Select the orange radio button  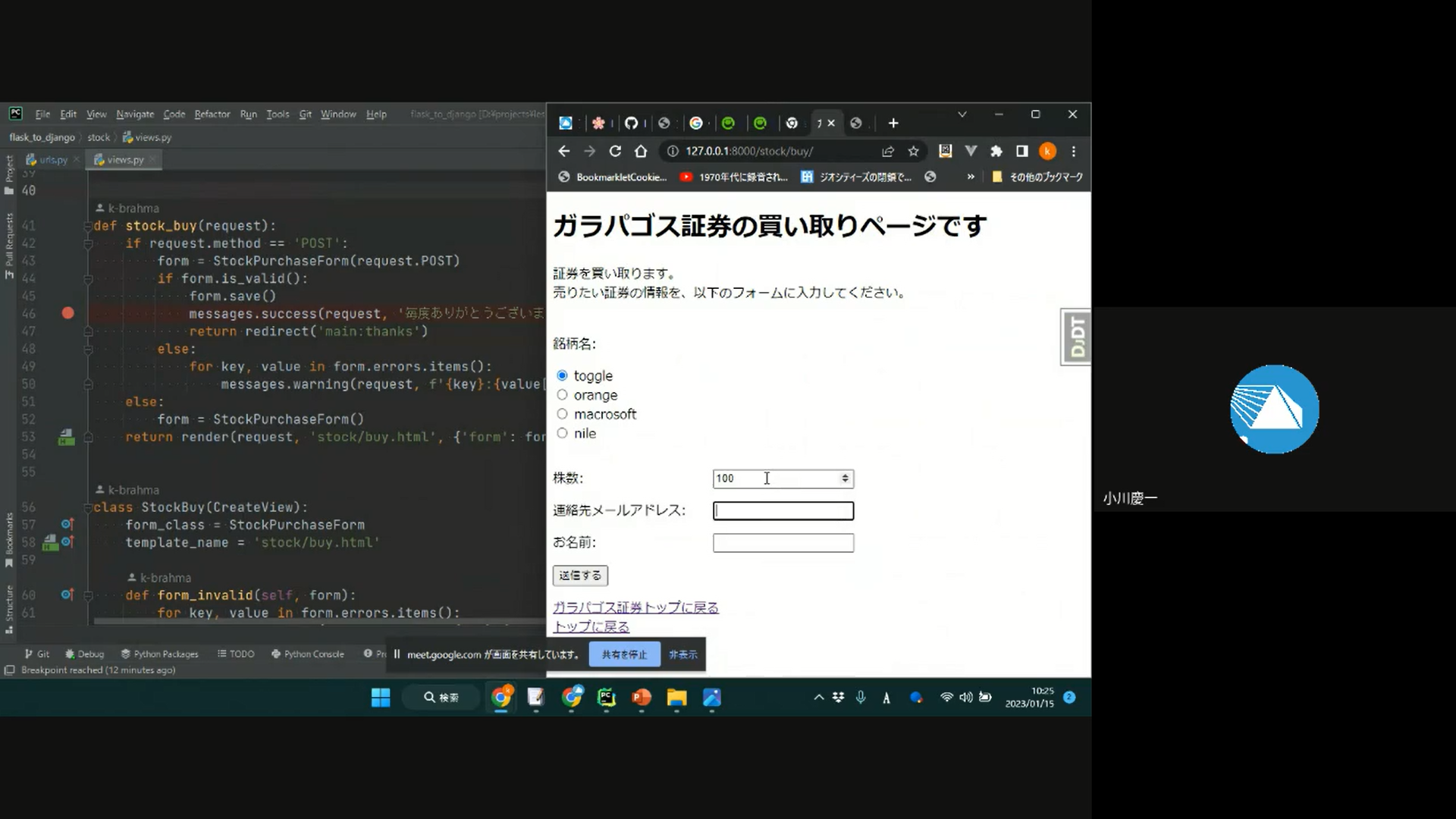point(562,395)
